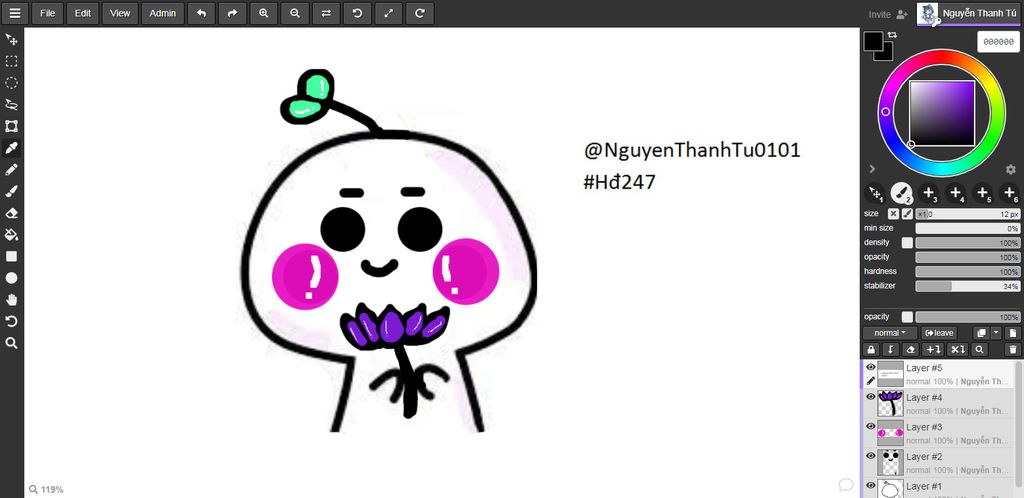Screen dimensions: 1024x498
Task: Swap foreground and background colors
Action: 892,35
